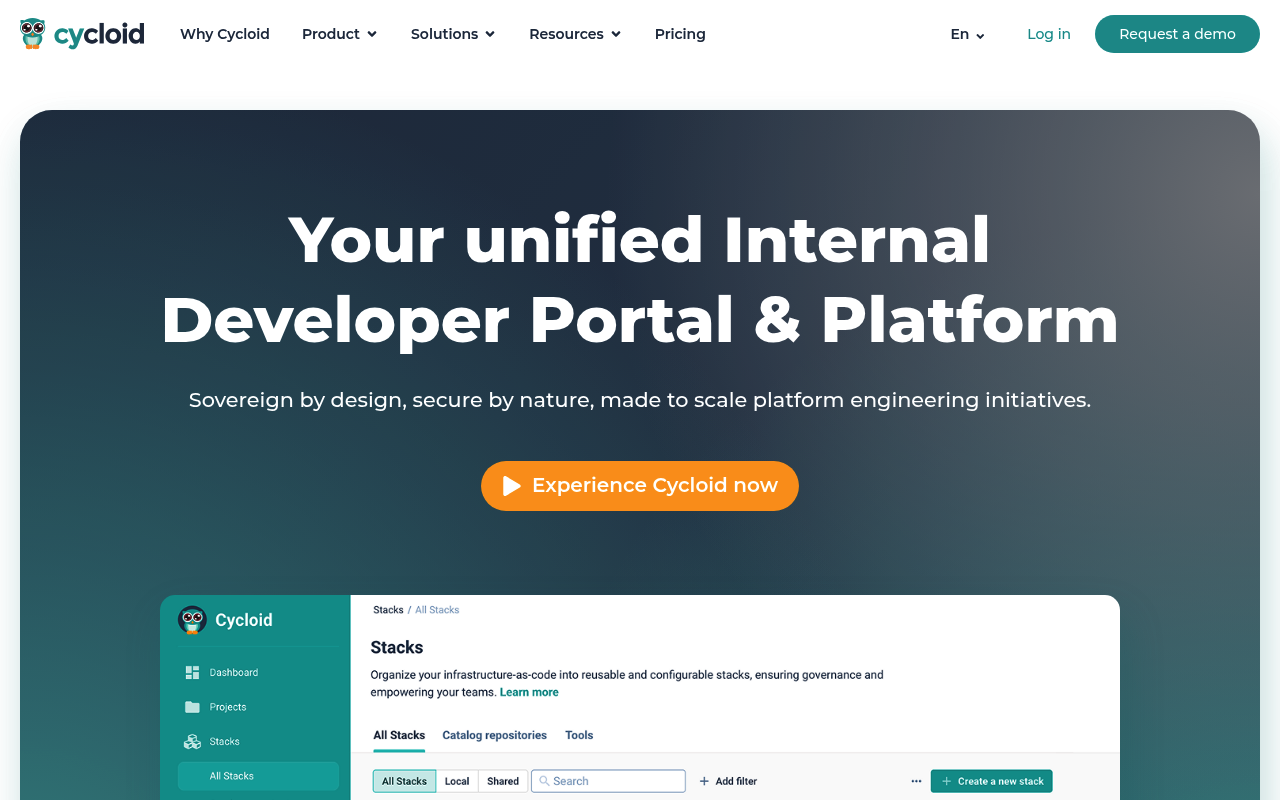Screen dimensions: 1280x800
Task: Click the Log in link
Action: click(1049, 34)
